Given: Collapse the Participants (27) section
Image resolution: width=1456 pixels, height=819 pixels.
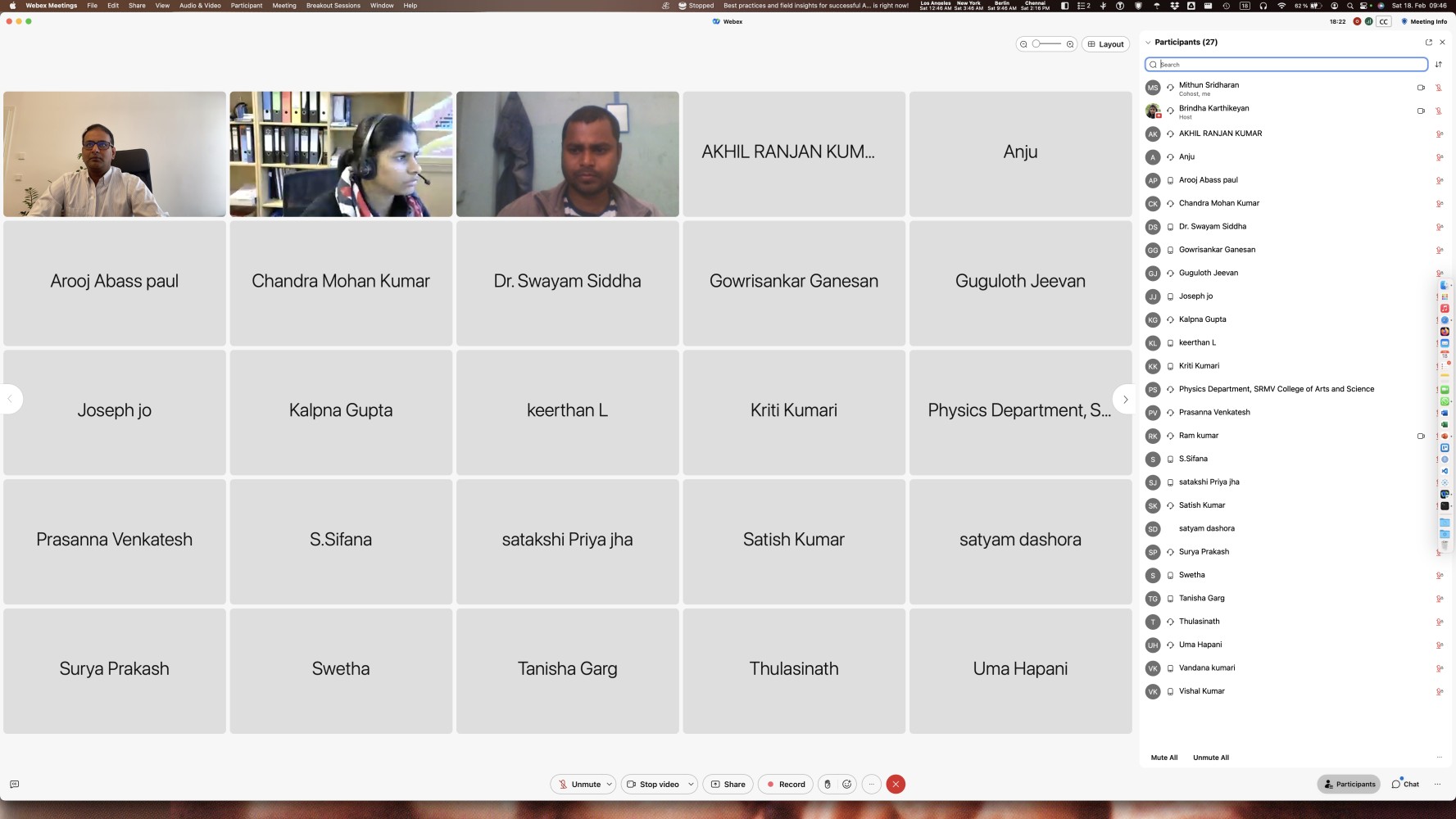Looking at the screenshot, I should pyautogui.click(x=1148, y=43).
